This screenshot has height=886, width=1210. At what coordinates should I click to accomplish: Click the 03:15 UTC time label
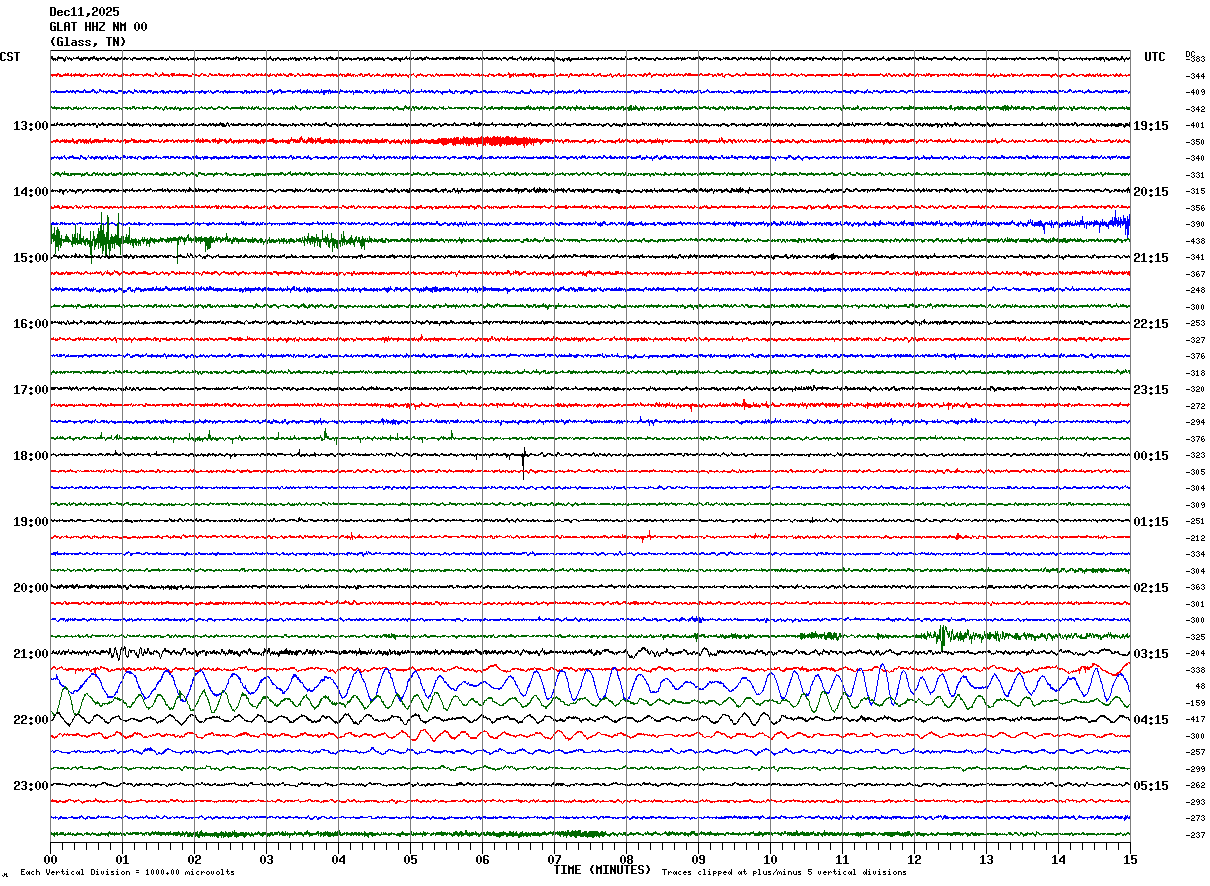1150,654
